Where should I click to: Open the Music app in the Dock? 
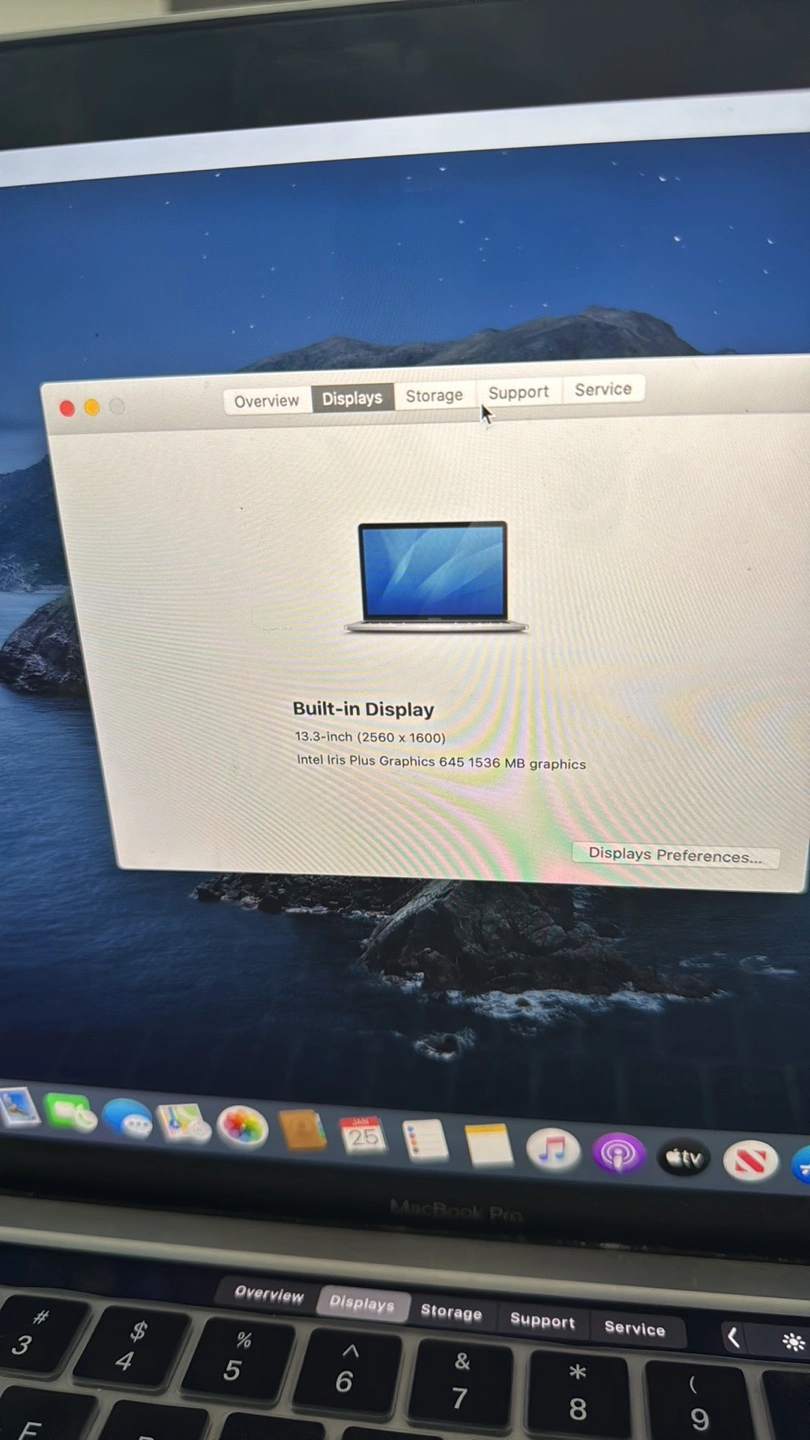click(x=553, y=1150)
